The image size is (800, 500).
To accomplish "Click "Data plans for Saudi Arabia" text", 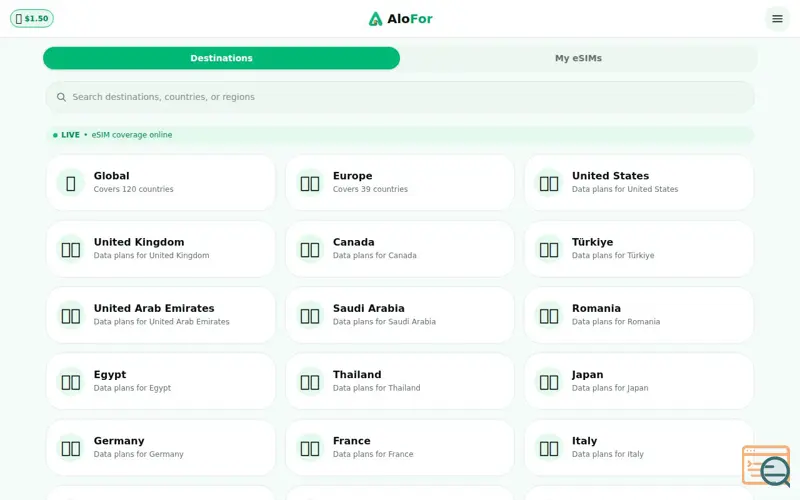I will pyautogui.click(x=384, y=322).
